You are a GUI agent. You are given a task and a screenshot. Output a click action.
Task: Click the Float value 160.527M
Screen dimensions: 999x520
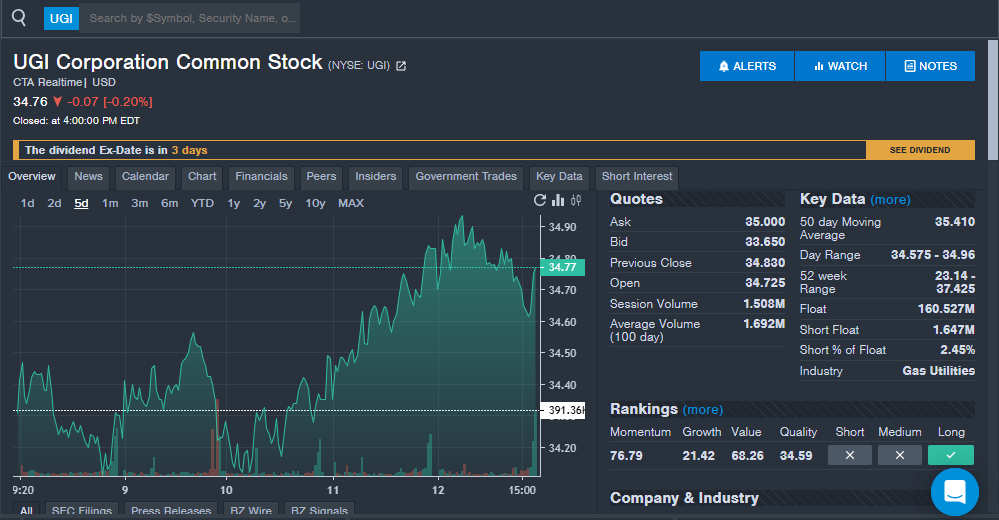point(945,308)
